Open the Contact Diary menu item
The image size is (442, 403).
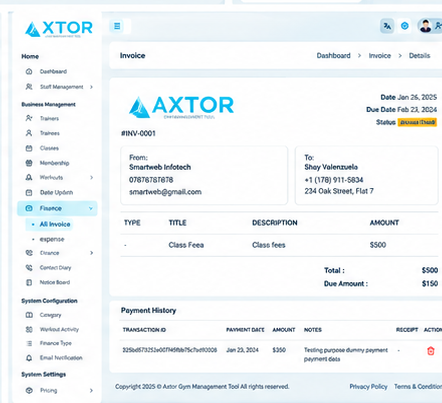55,267
